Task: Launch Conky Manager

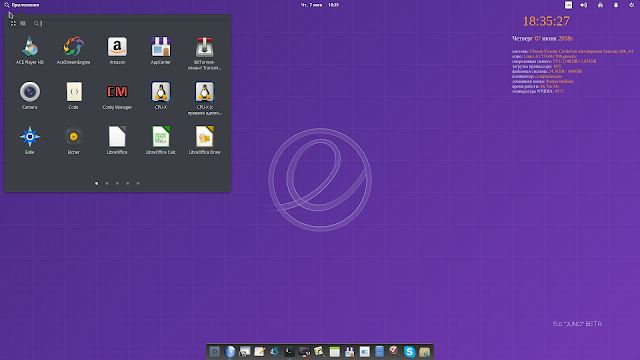Action: 117,96
